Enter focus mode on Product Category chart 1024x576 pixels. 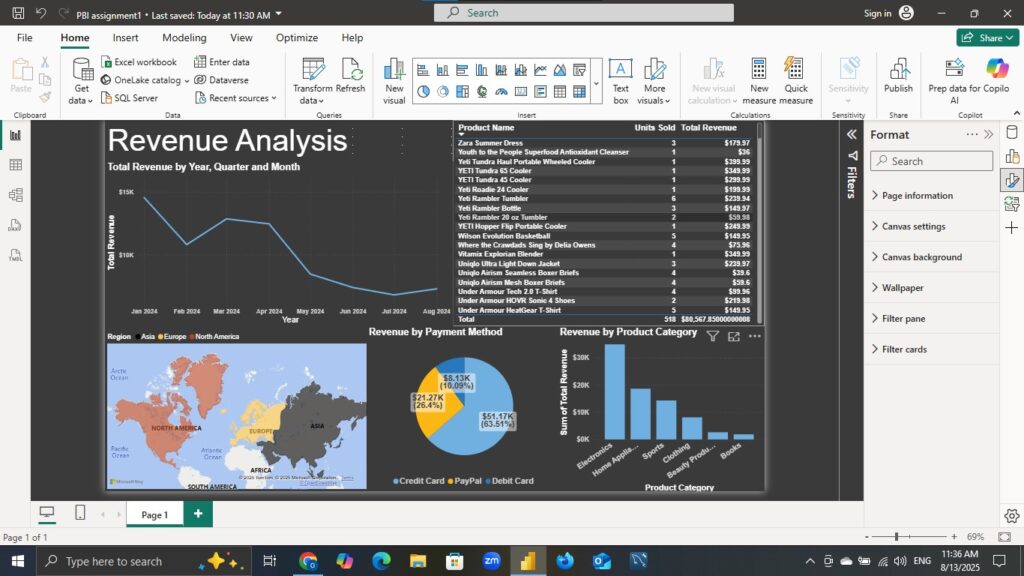(734, 336)
